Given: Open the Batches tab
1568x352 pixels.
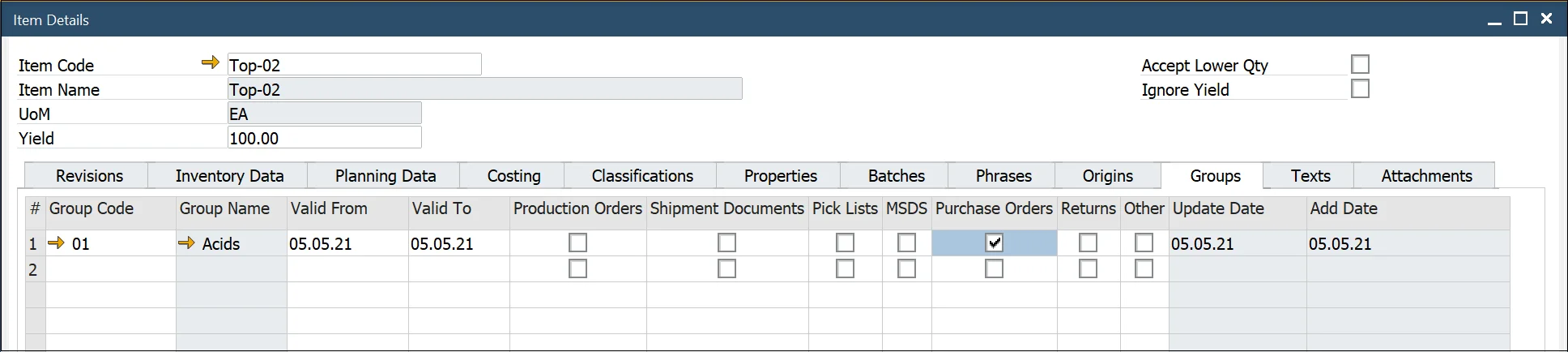Looking at the screenshot, I should pyautogui.click(x=896, y=176).
